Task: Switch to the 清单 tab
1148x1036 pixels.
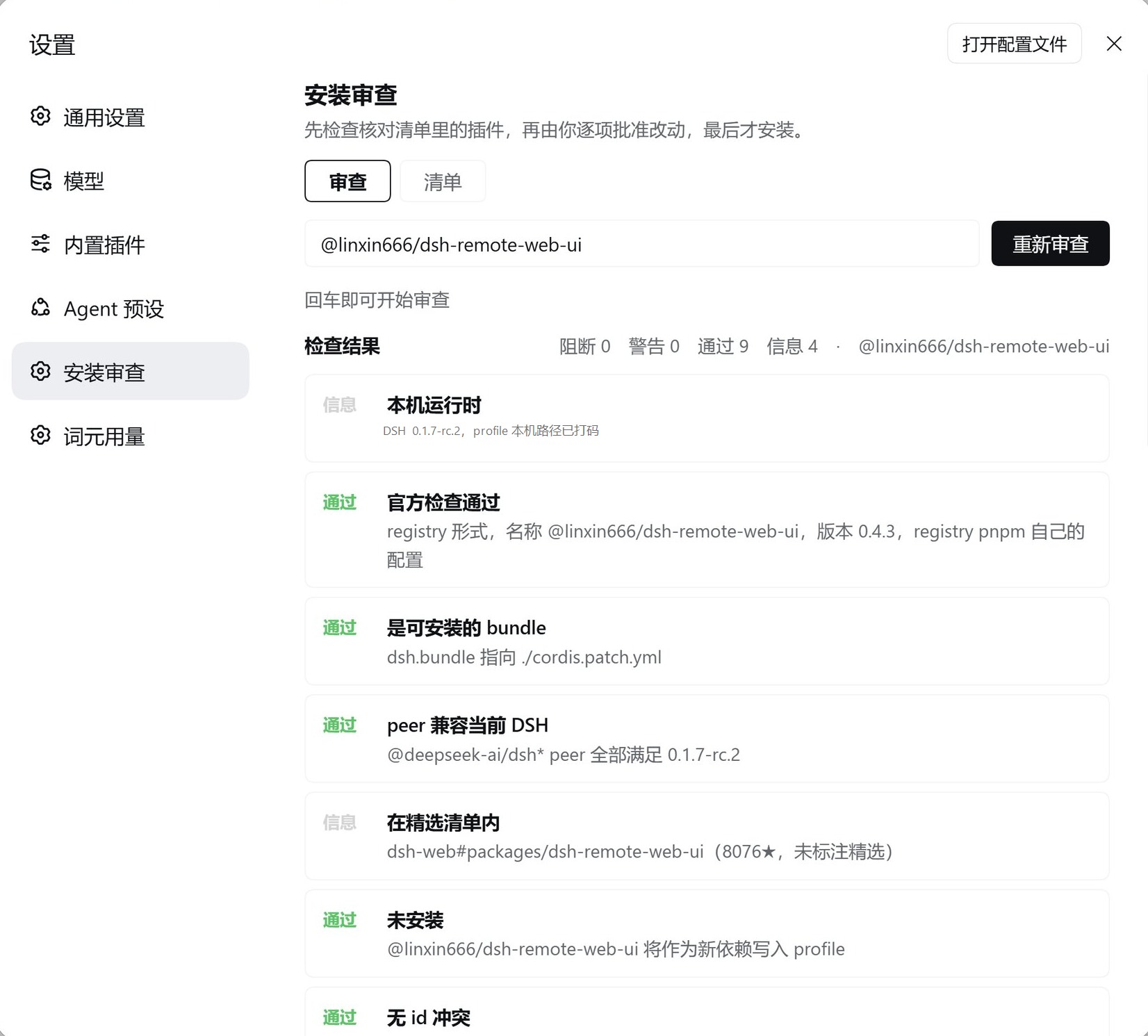Action: tap(443, 181)
